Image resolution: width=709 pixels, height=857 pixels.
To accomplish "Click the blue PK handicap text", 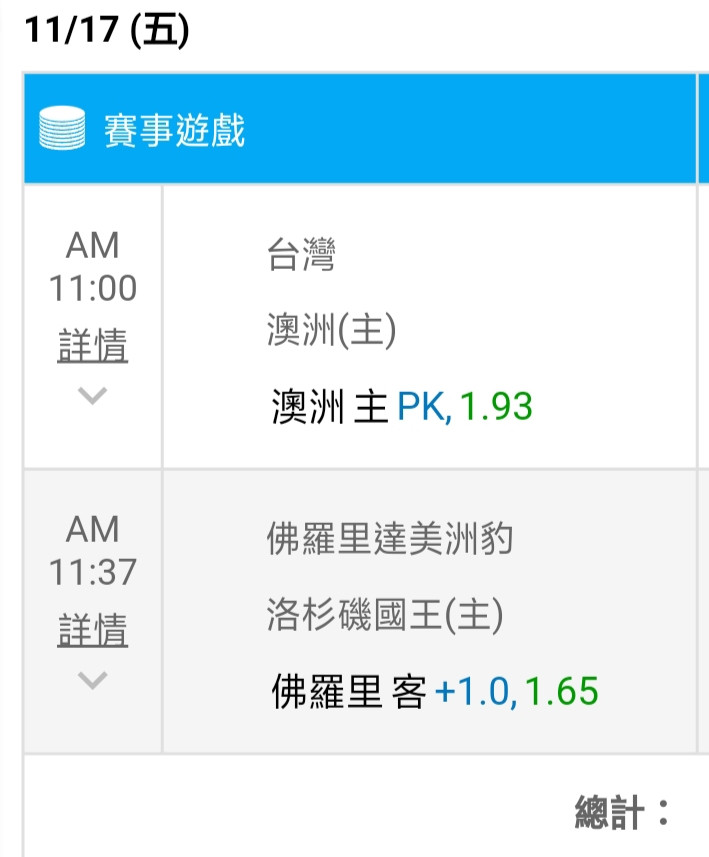I will pyautogui.click(x=424, y=407).
